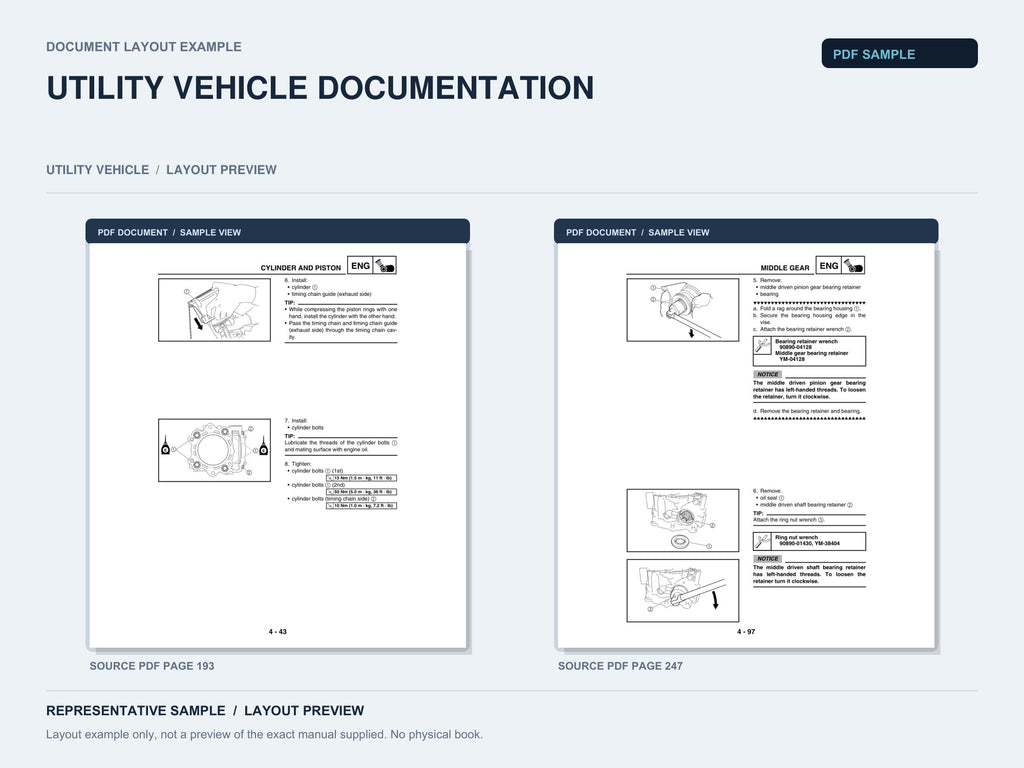The width and height of the screenshot is (1024, 768).
Task: Click the 'Bearing retainer wrench 90890-04128' tool box
Action: point(809,351)
